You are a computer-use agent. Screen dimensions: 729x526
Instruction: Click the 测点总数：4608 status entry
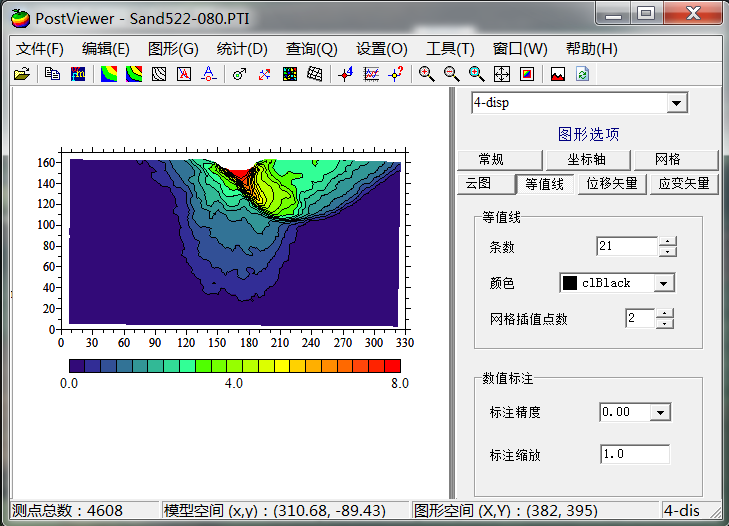(x=84, y=511)
